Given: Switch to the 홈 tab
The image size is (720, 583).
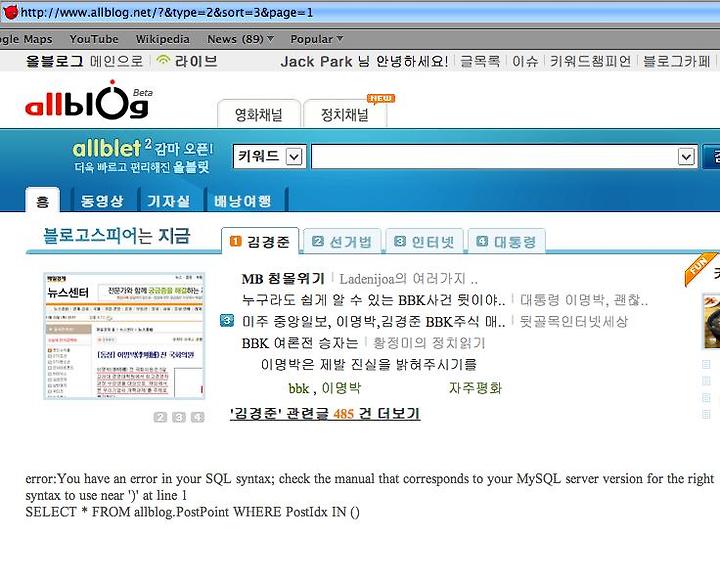Looking at the screenshot, I should tap(43, 201).
